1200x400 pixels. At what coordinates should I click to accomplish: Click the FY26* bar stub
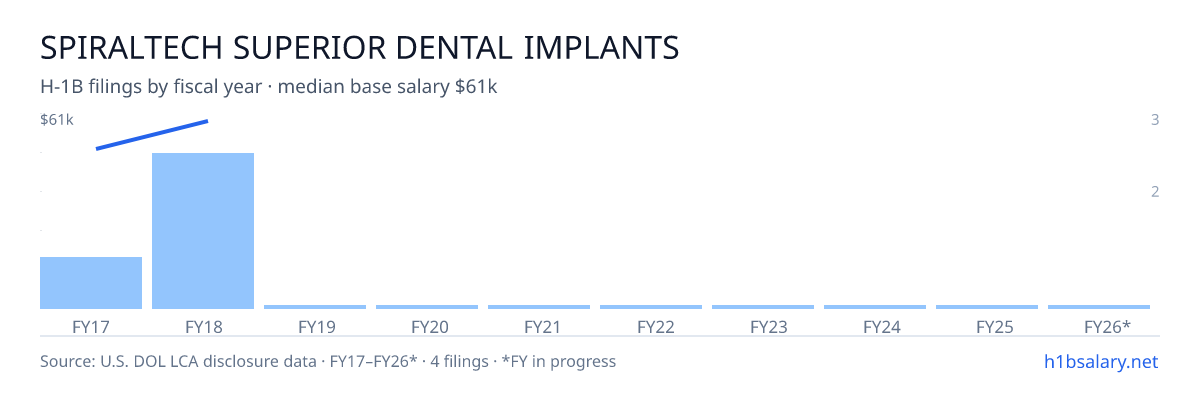(1099, 307)
